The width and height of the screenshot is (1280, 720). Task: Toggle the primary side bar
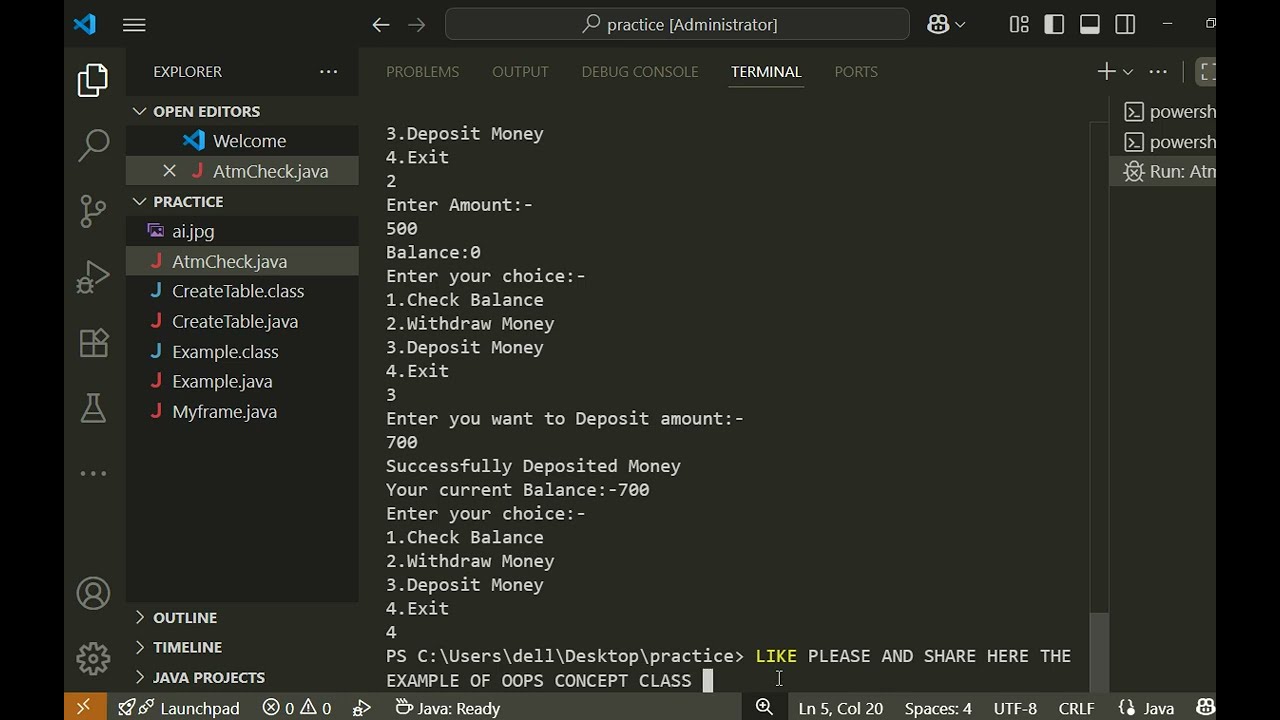1054,25
